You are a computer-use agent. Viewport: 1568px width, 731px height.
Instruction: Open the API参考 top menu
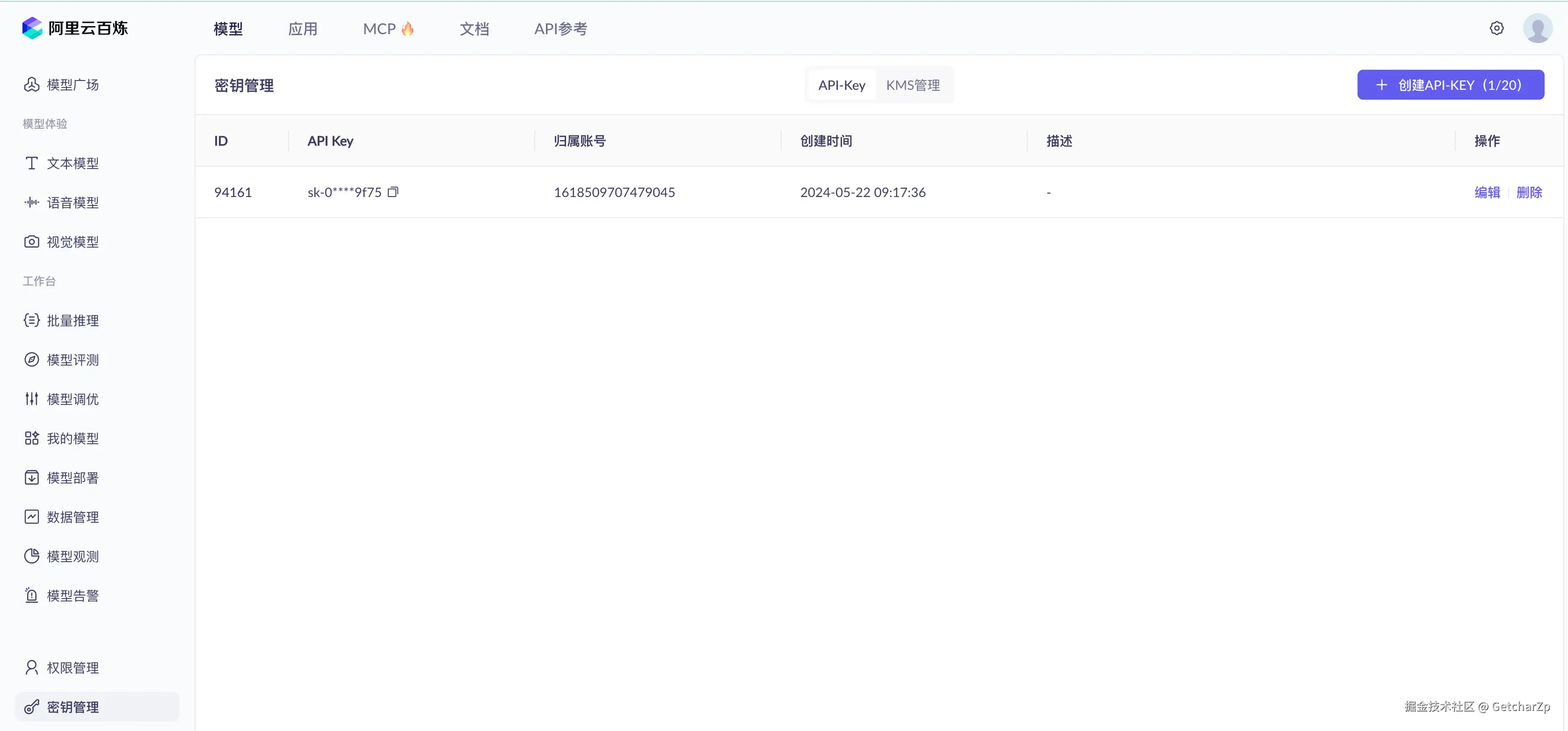click(x=560, y=29)
